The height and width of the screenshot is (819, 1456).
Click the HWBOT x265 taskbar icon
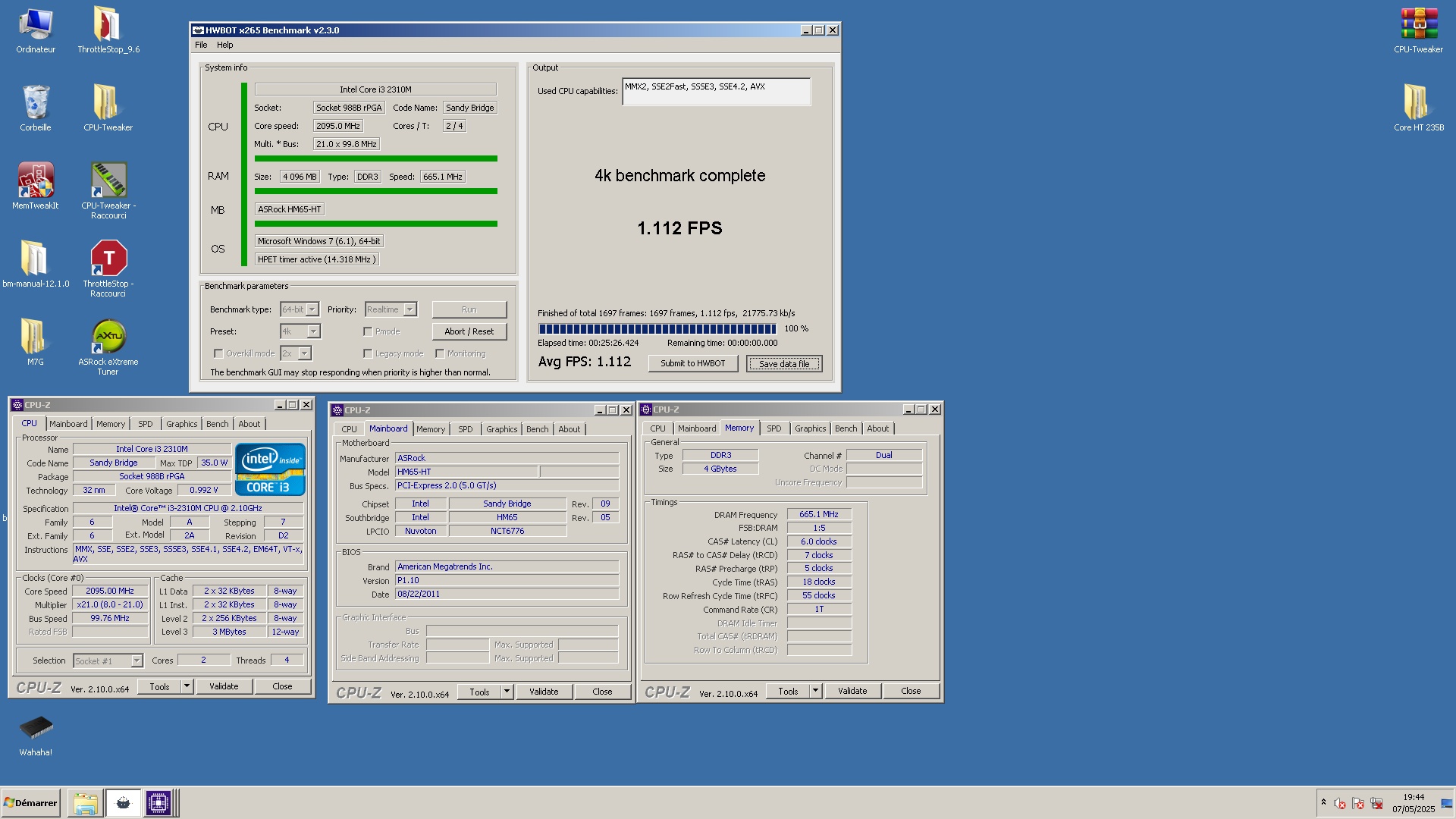point(123,803)
